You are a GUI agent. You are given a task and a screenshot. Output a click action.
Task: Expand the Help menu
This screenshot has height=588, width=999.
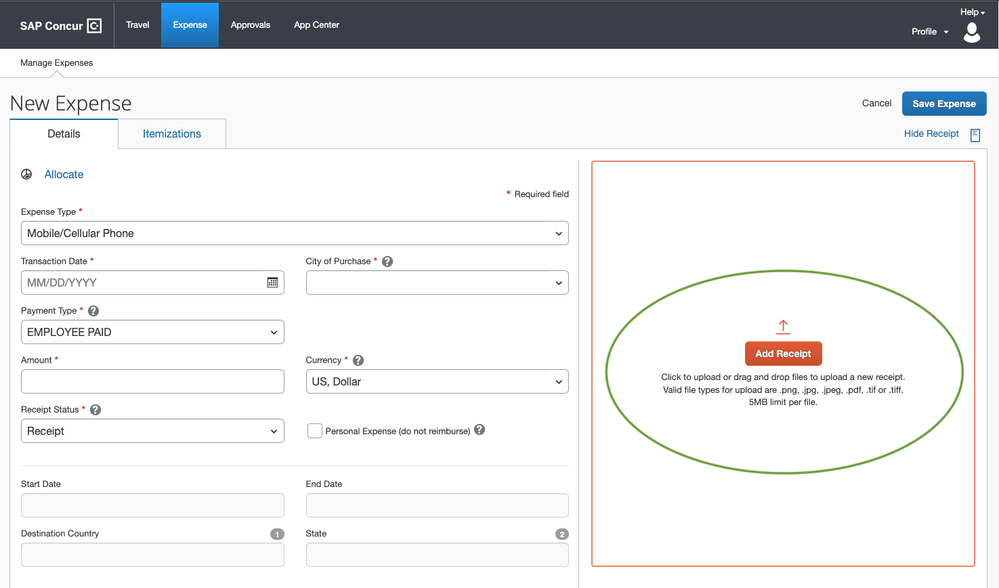pos(972,12)
